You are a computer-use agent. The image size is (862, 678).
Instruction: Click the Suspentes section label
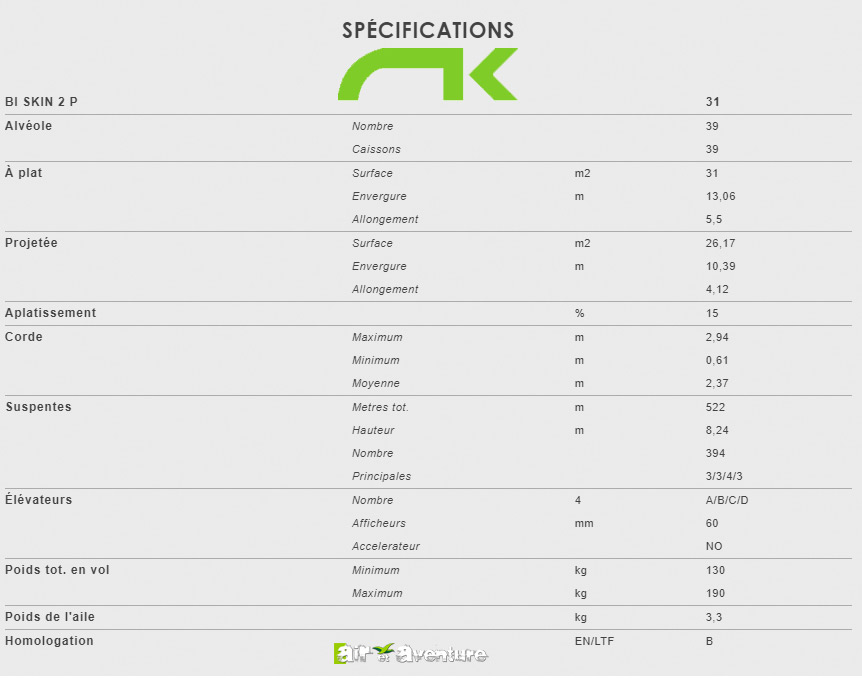coord(38,407)
